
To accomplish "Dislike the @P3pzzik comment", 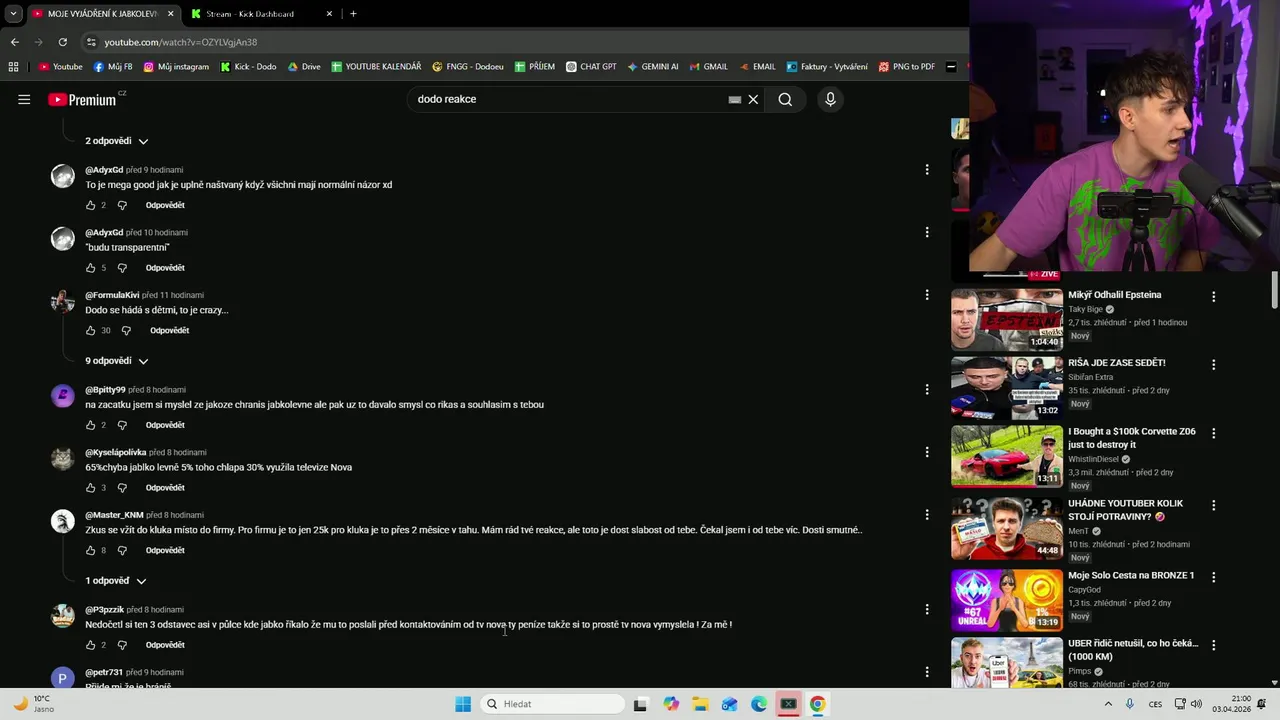I will (x=122, y=645).
